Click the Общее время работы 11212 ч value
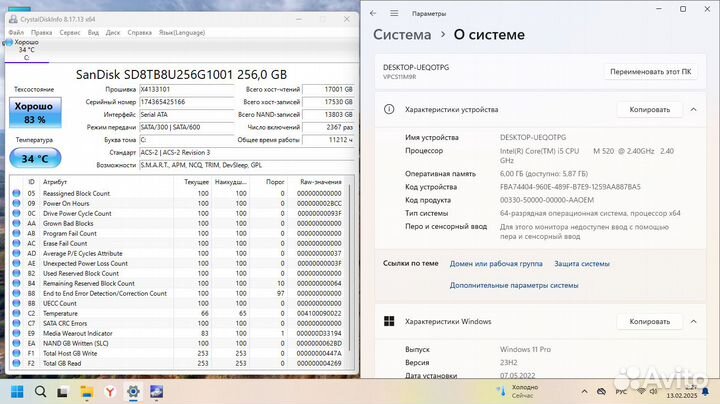 click(328, 140)
